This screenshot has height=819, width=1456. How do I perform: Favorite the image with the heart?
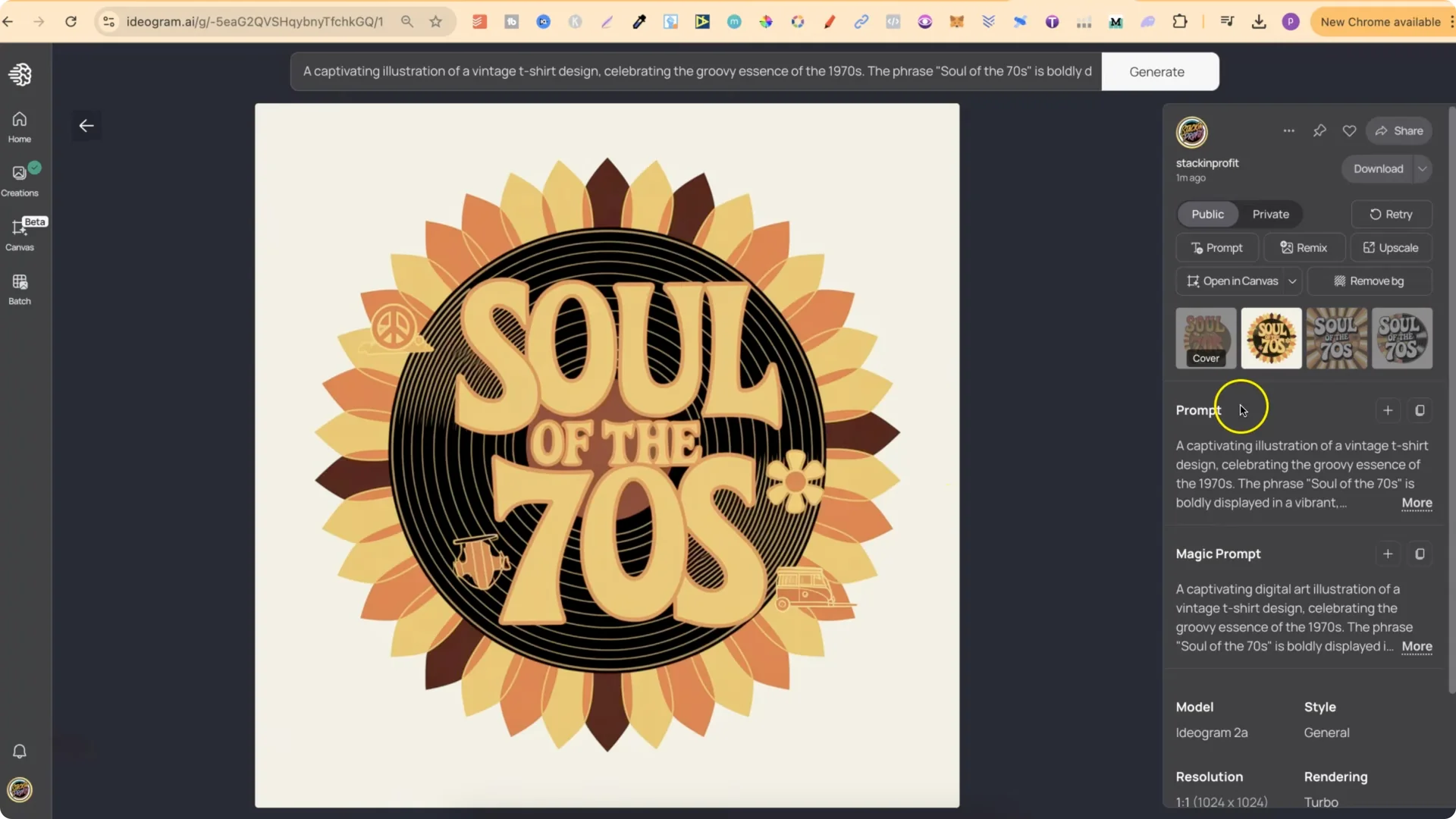click(x=1350, y=130)
